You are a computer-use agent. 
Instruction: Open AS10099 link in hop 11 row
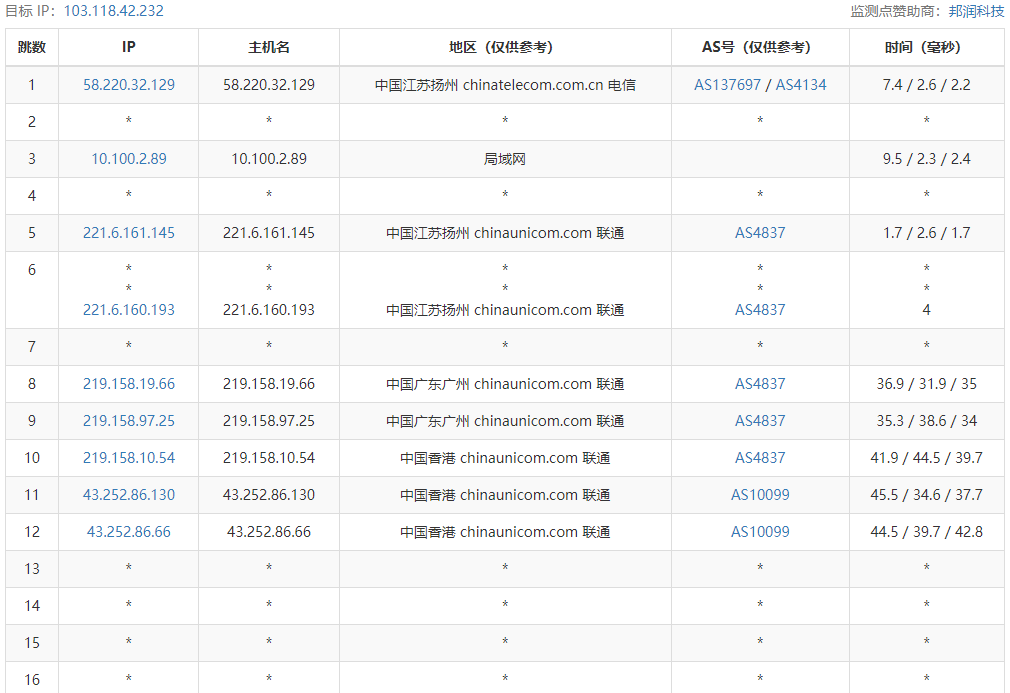[760, 495]
